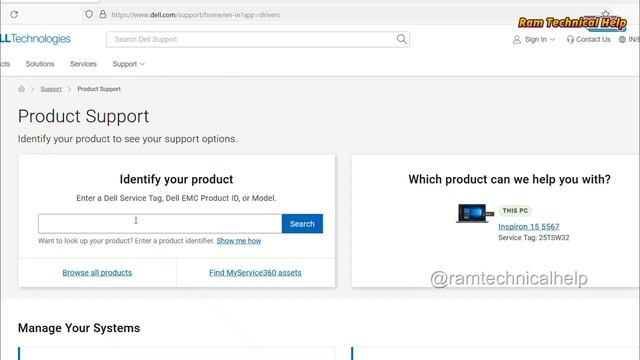640x360 pixels.
Task: Click the Sign In user icon
Action: (x=517, y=40)
